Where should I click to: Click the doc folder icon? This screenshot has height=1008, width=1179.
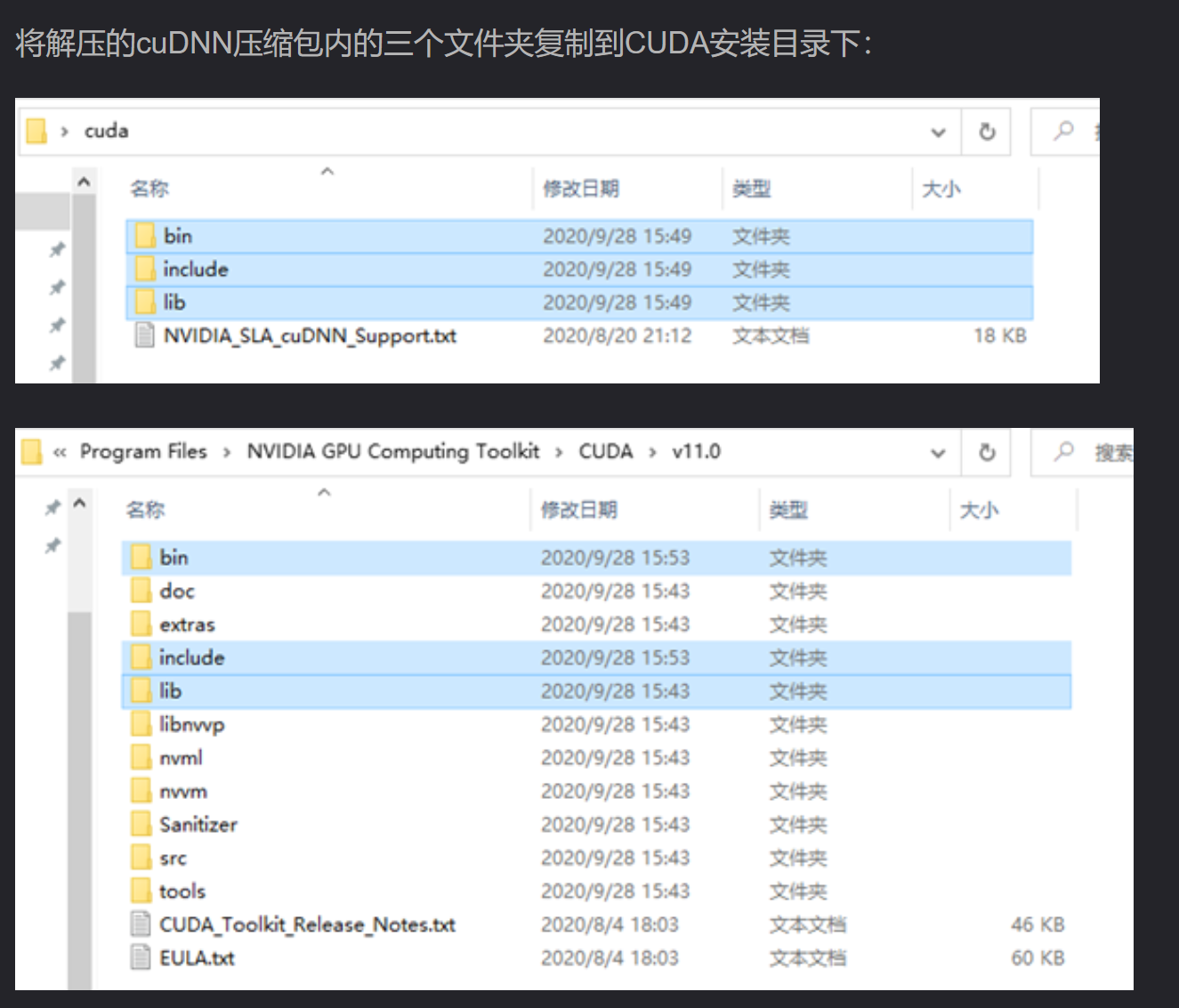tap(141, 591)
